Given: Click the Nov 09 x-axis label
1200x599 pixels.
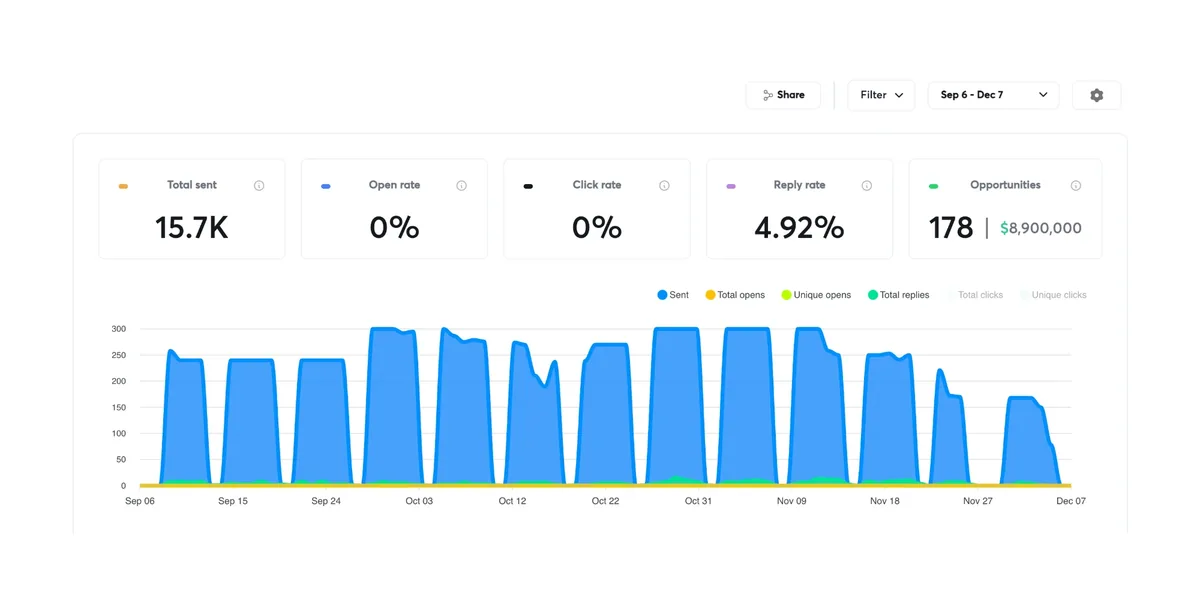Looking at the screenshot, I should click(792, 501).
